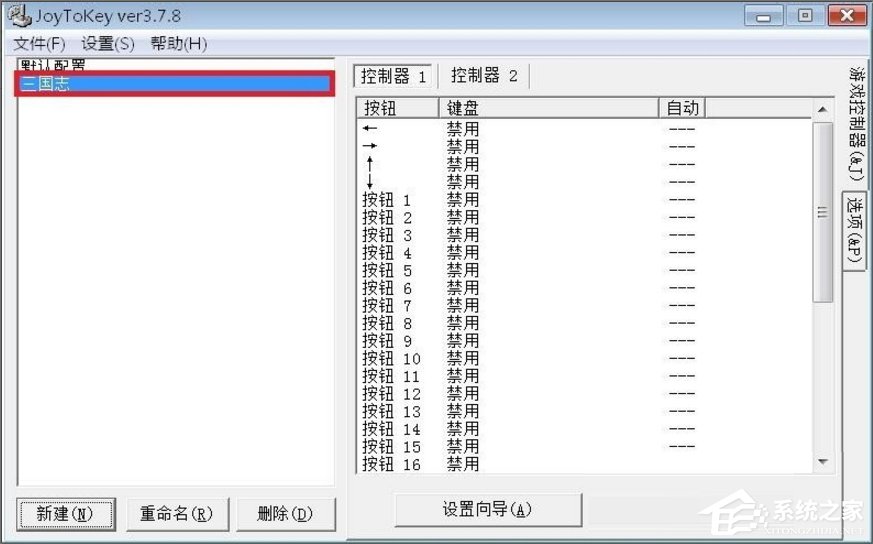Select the 按钮 11 row
This screenshot has height=544, width=873.
tap(584, 376)
